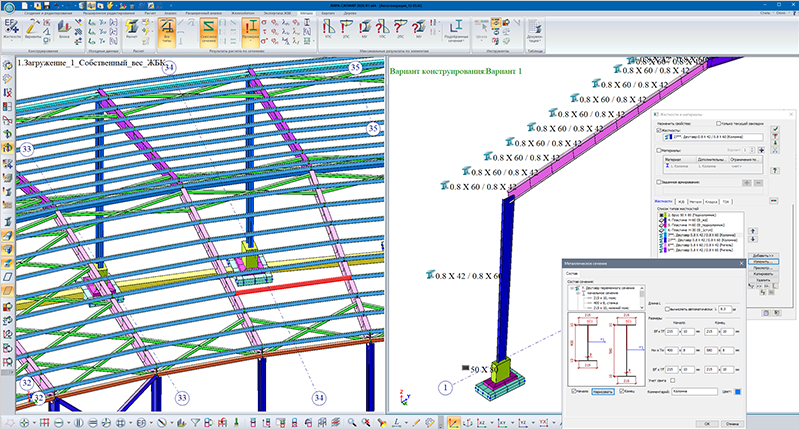
Task: Tick the Учет сдвига checkbox
Action: 672,381
